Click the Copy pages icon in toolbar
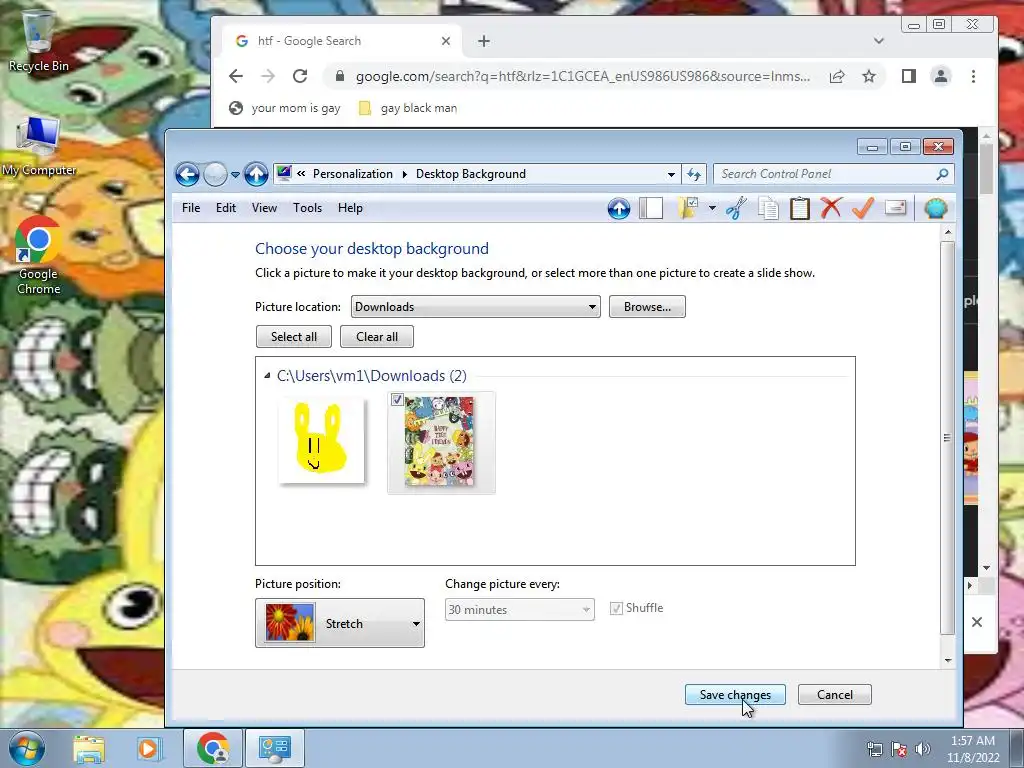 click(768, 208)
